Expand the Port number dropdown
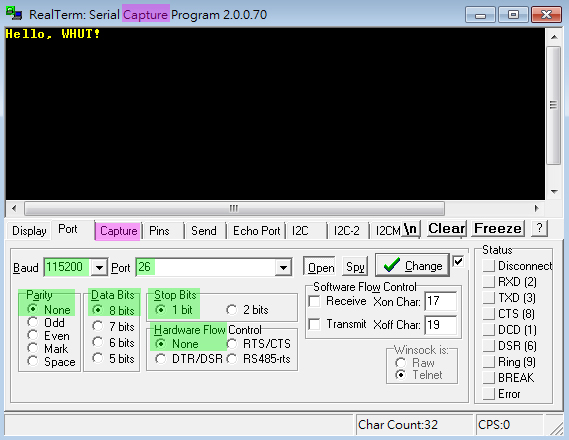The image size is (569, 440). tap(283, 268)
